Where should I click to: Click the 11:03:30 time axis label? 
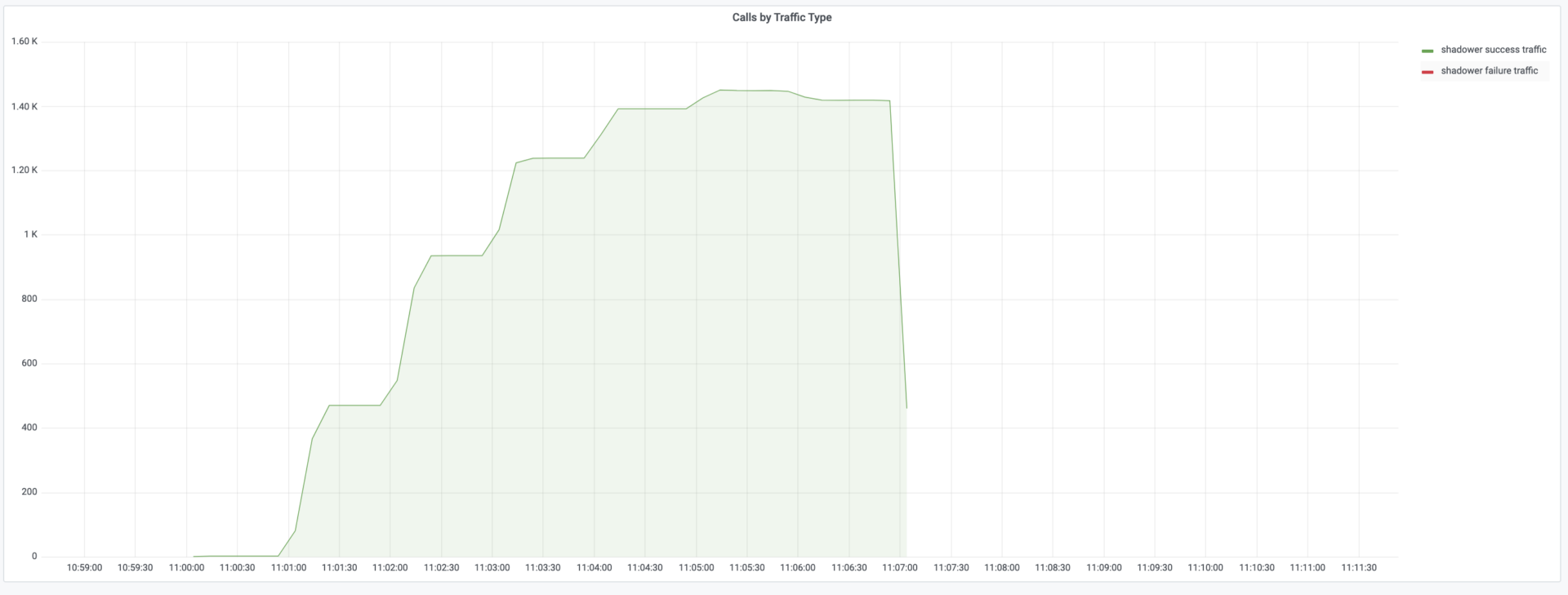tap(543, 568)
